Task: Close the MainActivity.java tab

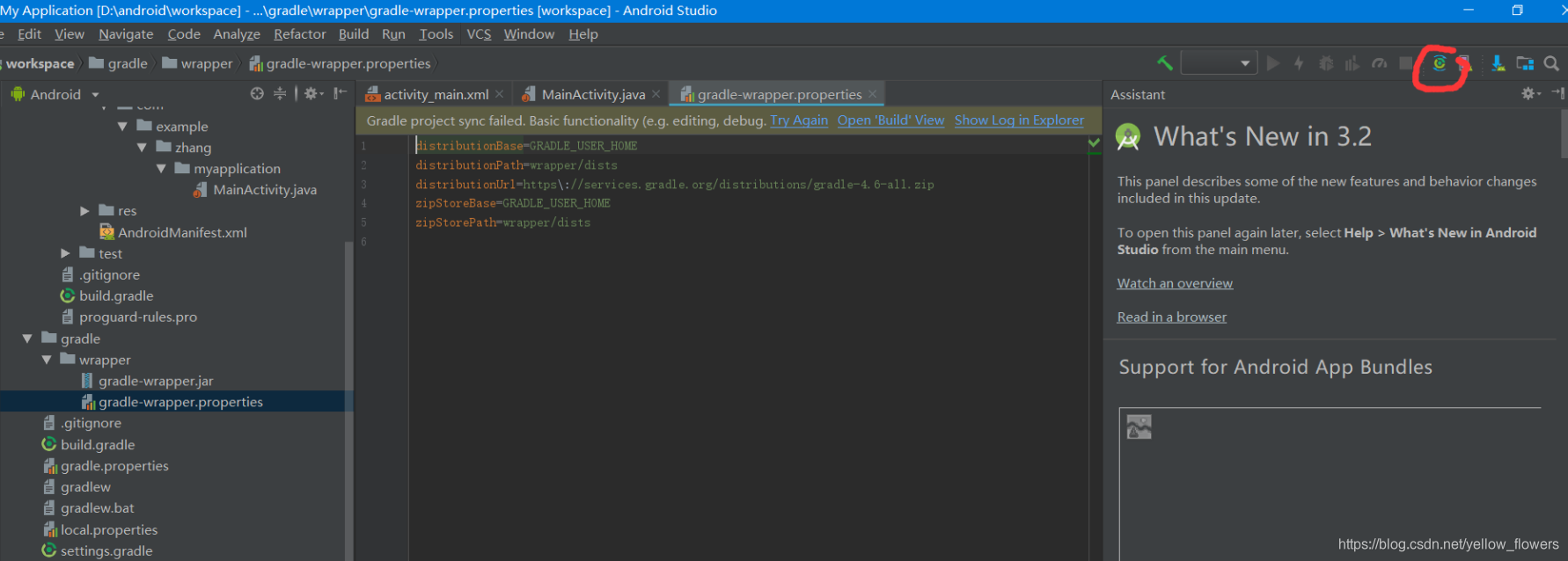Action: click(x=656, y=94)
